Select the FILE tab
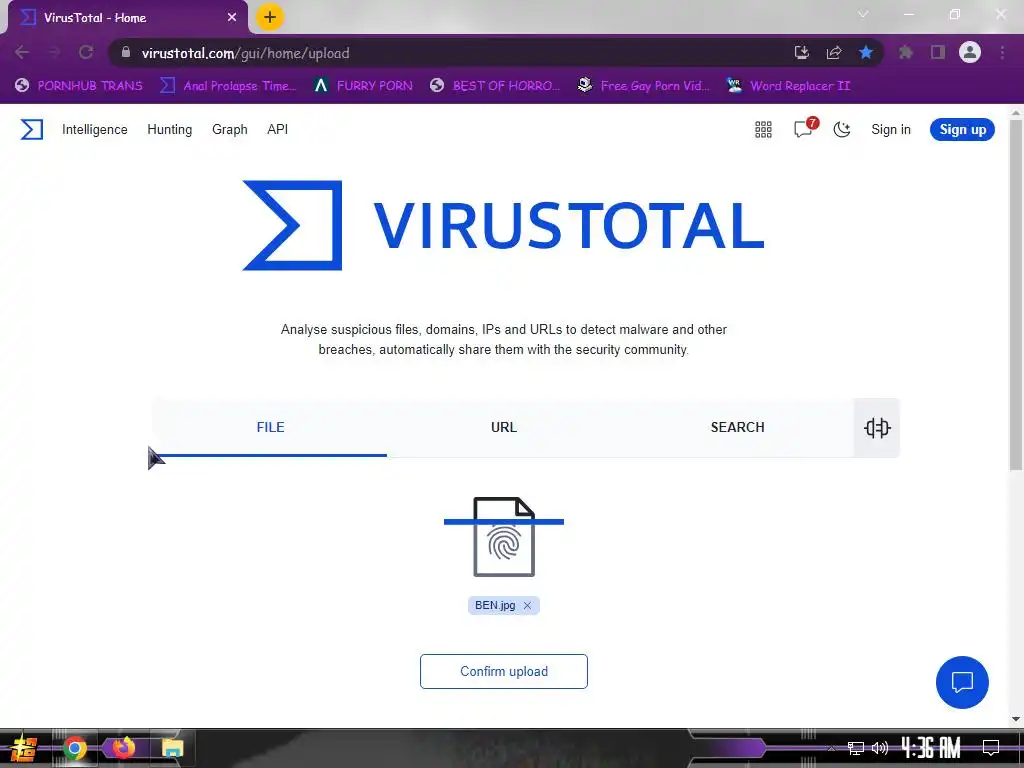 270,427
